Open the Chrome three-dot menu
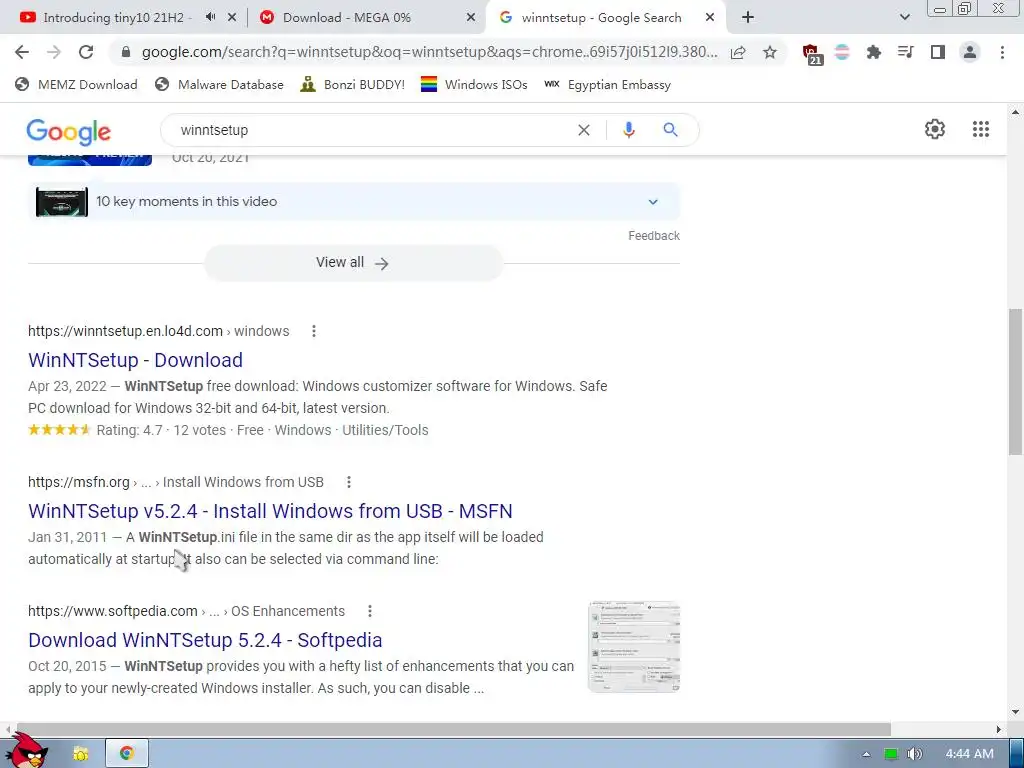This screenshot has height=768, width=1024. pyautogui.click(x=1002, y=52)
